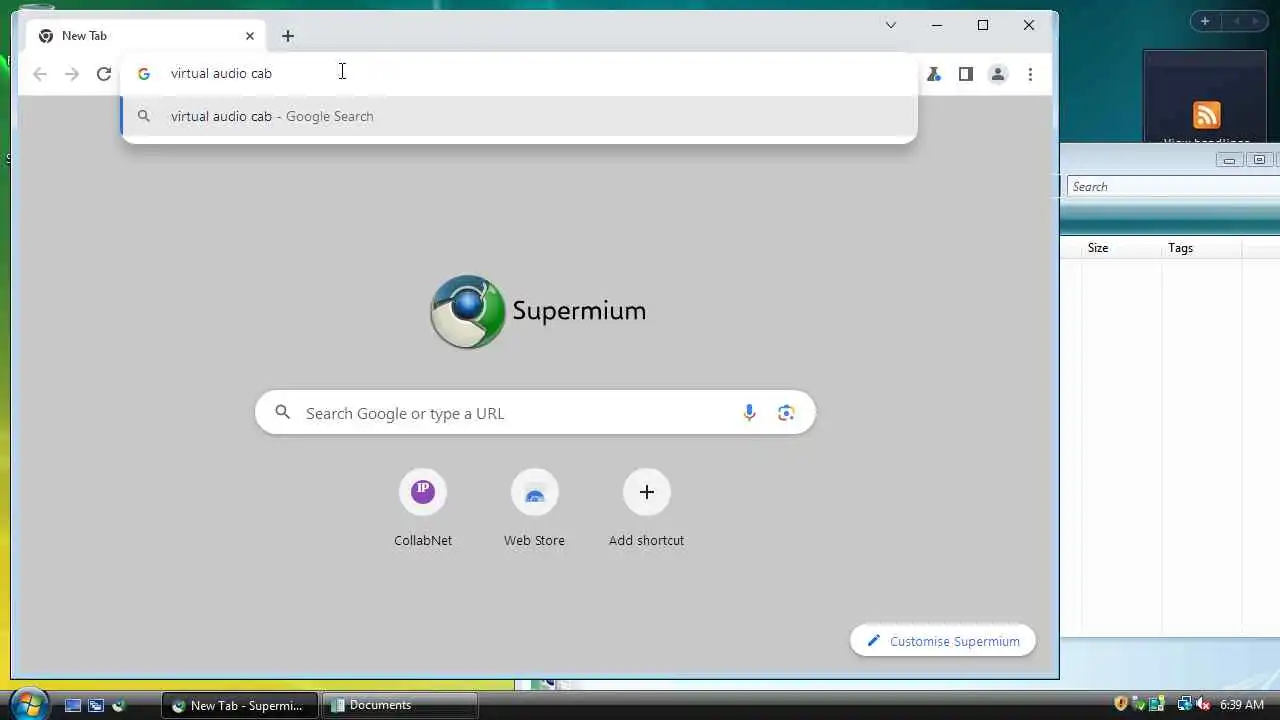The image size is (1280, 720).
Task: Launch Supermium from quick launch icon
Action: [118, 705]
